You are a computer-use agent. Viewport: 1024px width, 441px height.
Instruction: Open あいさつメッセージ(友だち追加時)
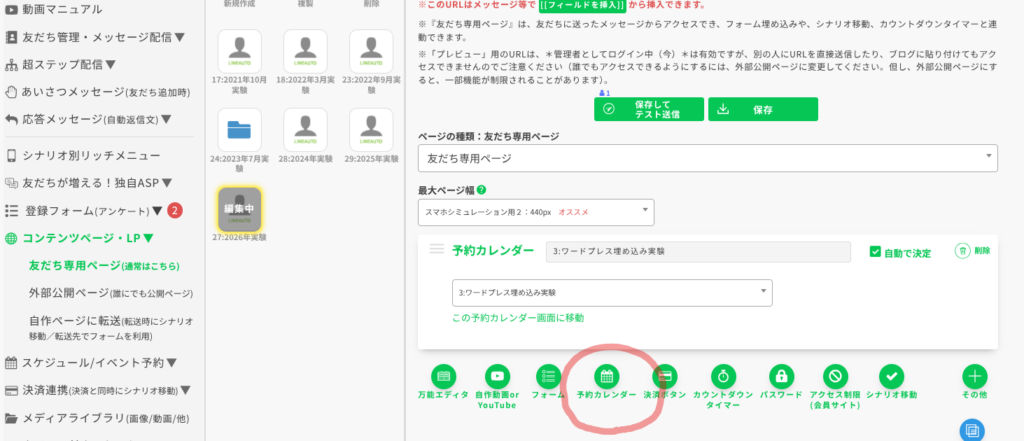tap(97, 92)
